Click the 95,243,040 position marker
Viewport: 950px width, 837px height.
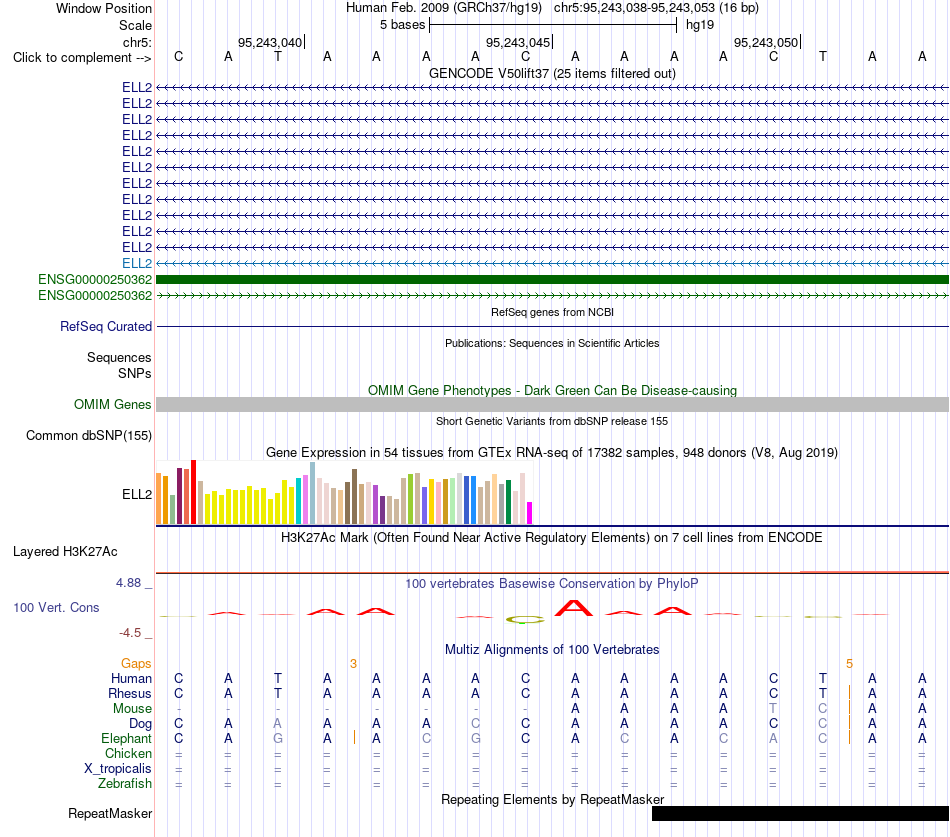point(270,42)
